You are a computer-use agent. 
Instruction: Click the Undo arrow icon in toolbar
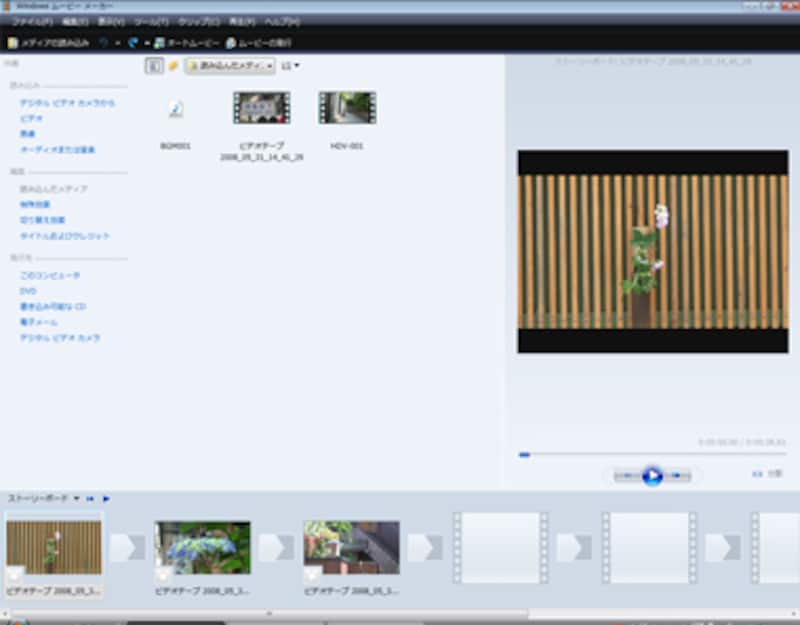104,43
